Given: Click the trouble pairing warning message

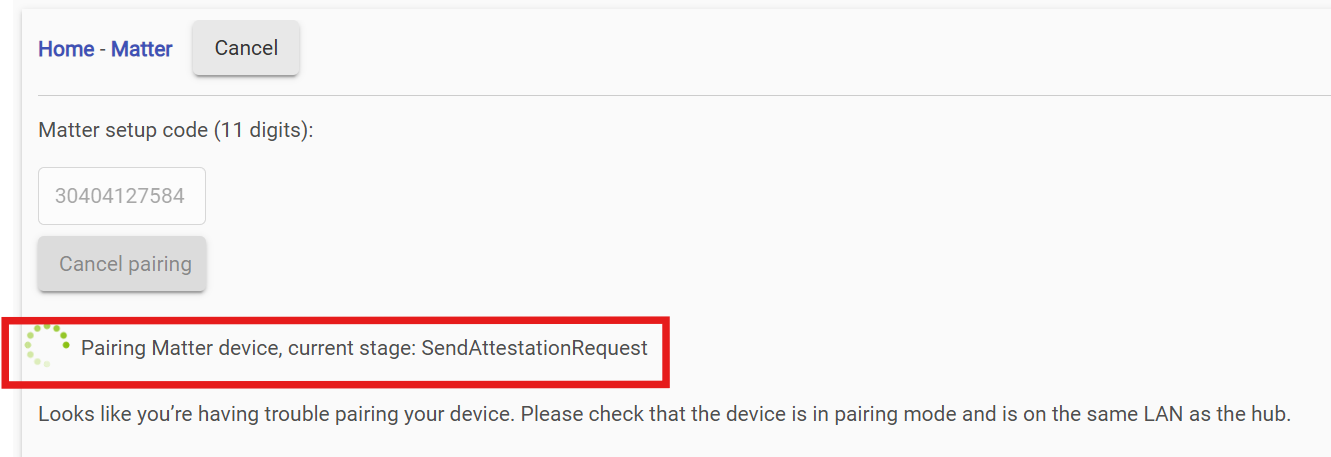Looking at the screenshot, I should [x=664, y=413].
